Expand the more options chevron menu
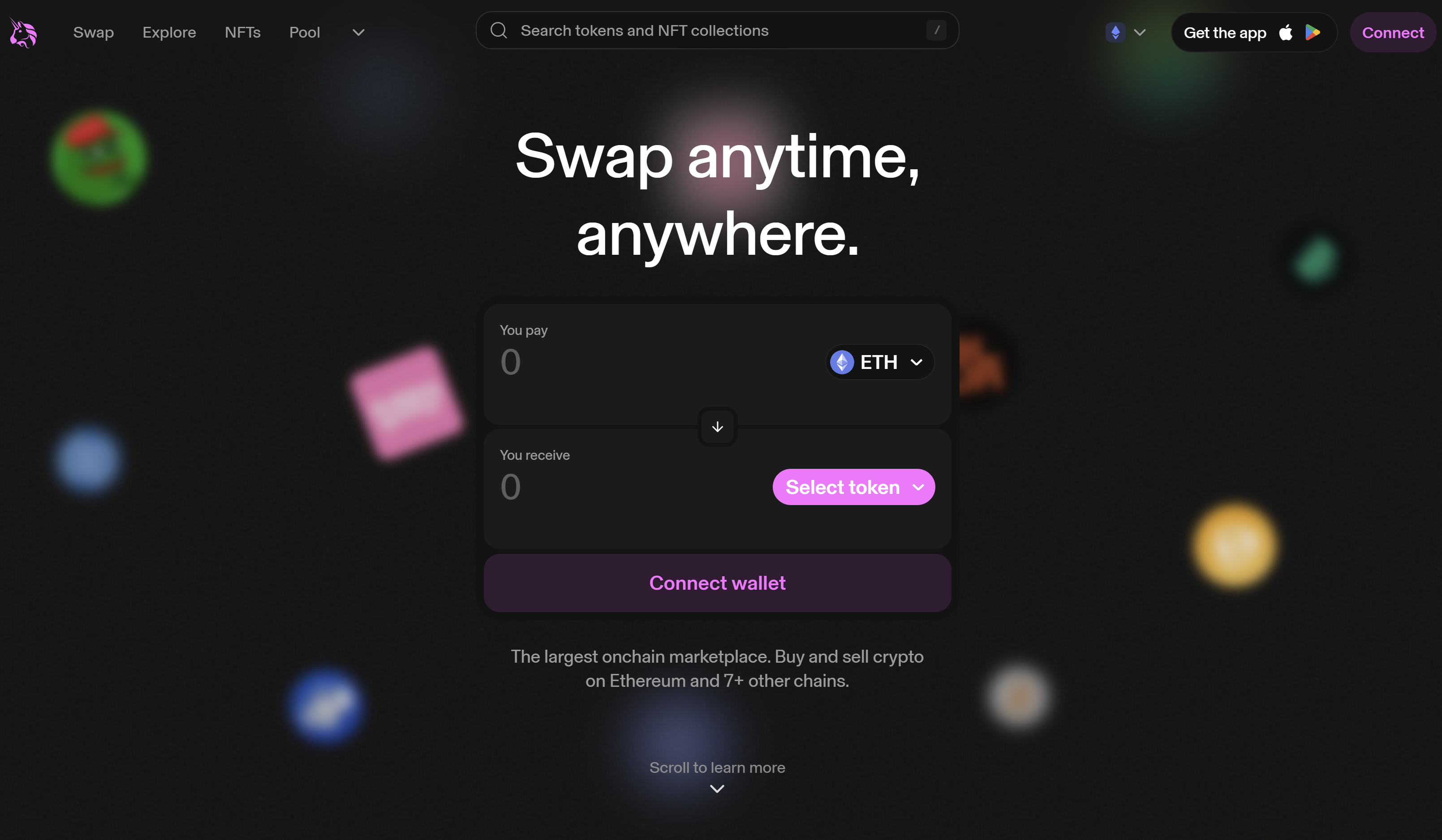Viewport: 1442px width, 840px height. click(x=357, y=32)
